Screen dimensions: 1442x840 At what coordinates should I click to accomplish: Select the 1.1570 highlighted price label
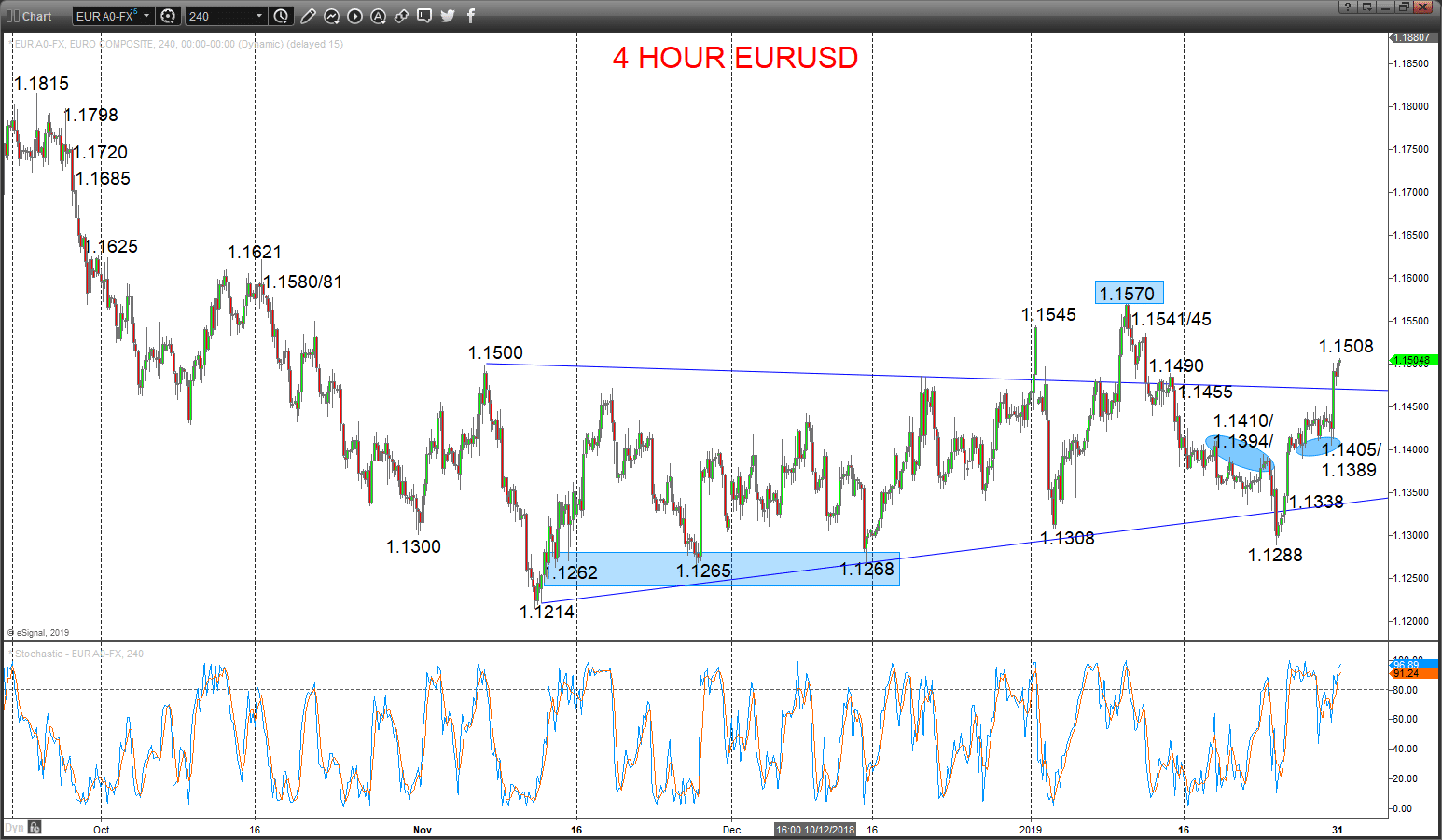[1128, 294]
